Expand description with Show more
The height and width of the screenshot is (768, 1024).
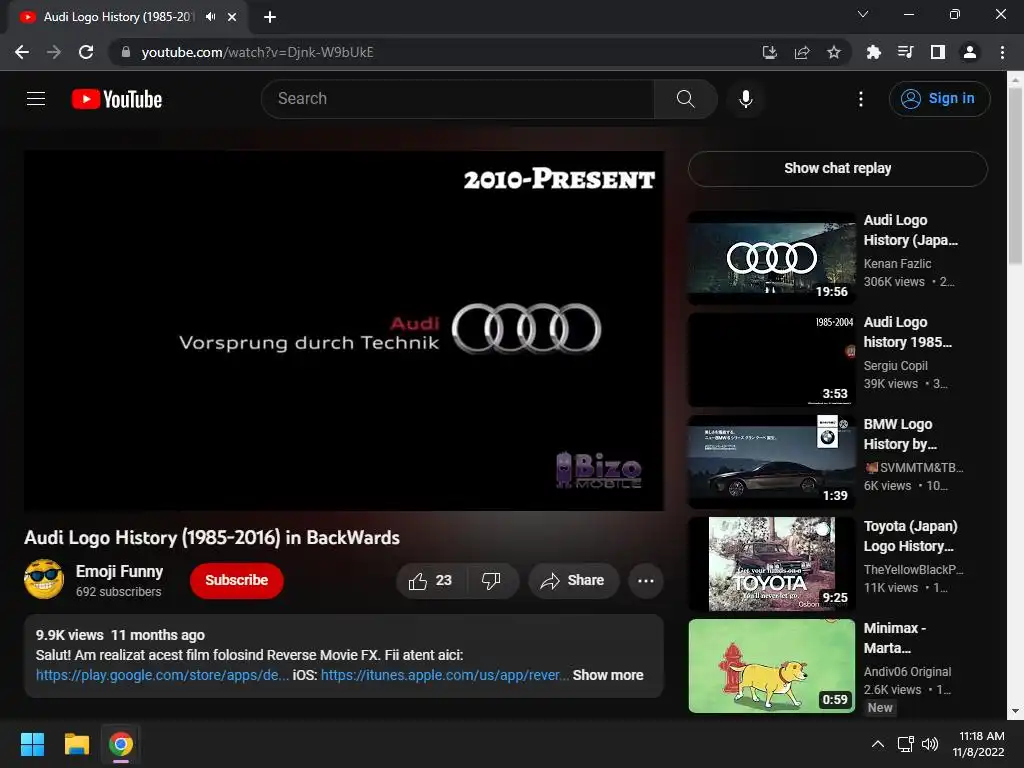608,675
